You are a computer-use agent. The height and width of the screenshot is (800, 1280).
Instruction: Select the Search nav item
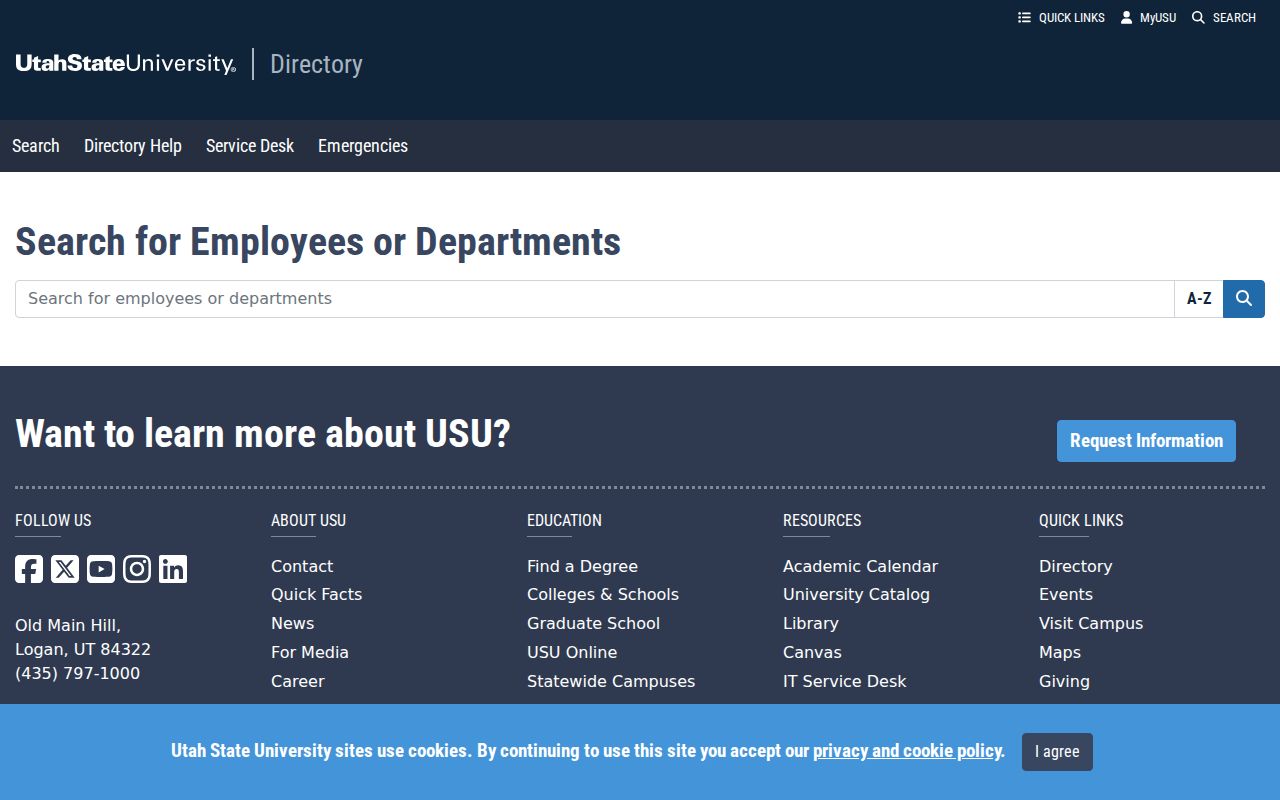[x=36, y=146]
